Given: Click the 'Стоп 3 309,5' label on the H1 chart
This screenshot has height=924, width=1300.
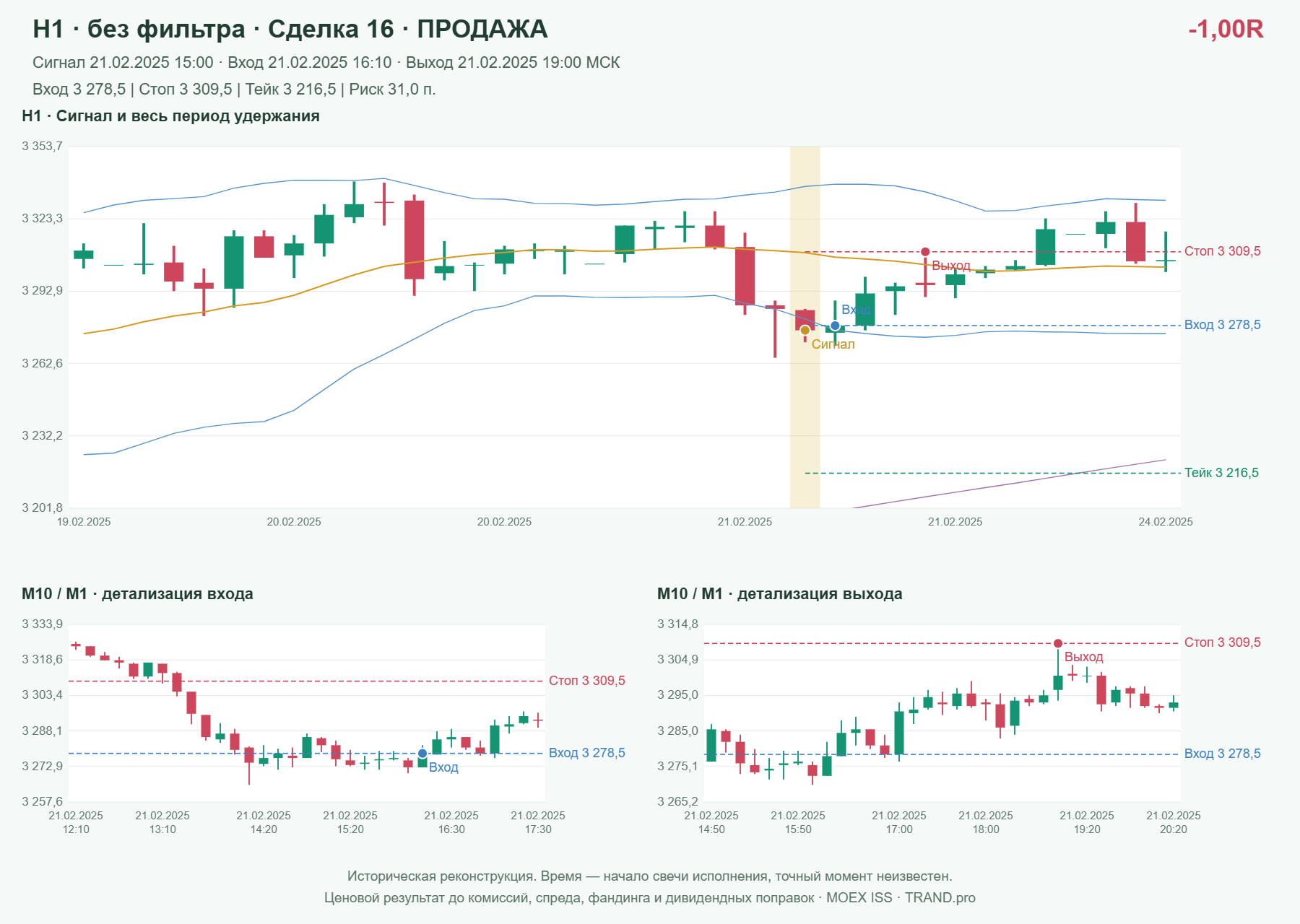Looking at the screenshot, I should point(1223,251).
